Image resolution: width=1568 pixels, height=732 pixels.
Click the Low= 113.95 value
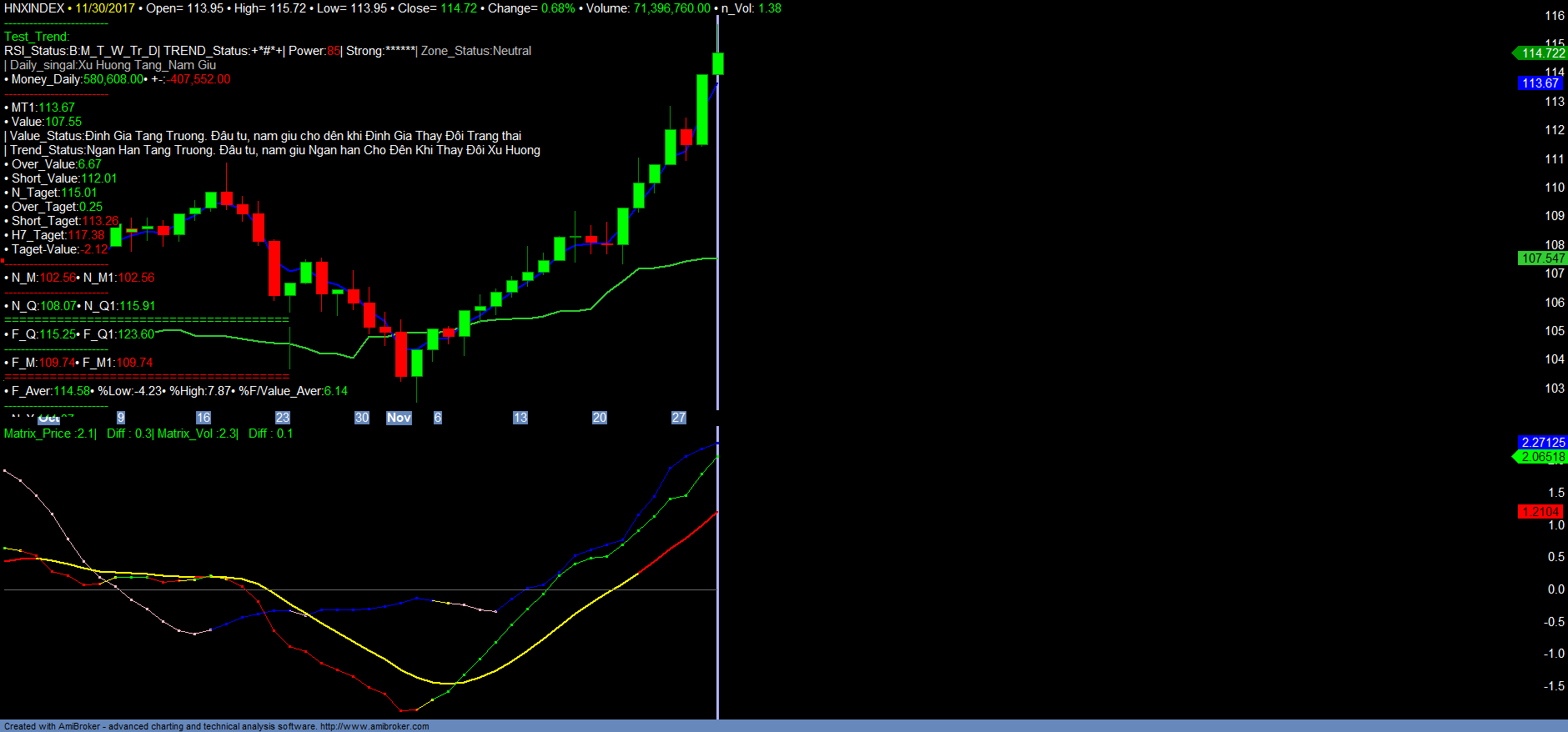pos(352,8)
